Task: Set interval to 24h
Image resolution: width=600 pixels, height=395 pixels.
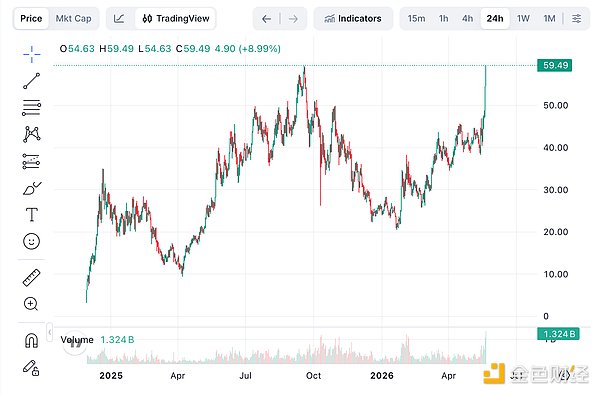Action: 495,18
